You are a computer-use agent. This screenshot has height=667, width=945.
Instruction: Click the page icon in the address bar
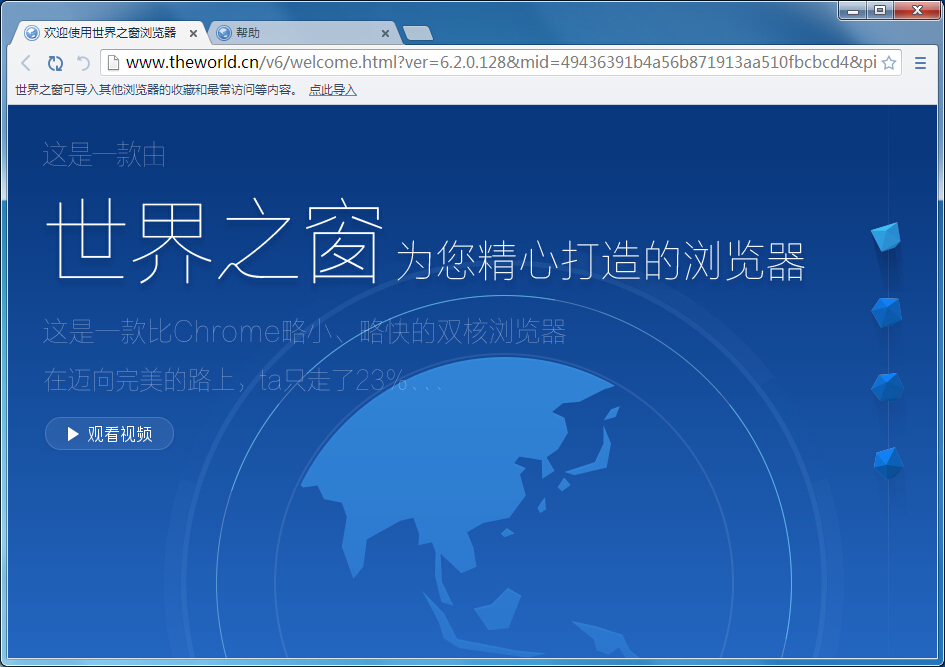tap(113, 63)
